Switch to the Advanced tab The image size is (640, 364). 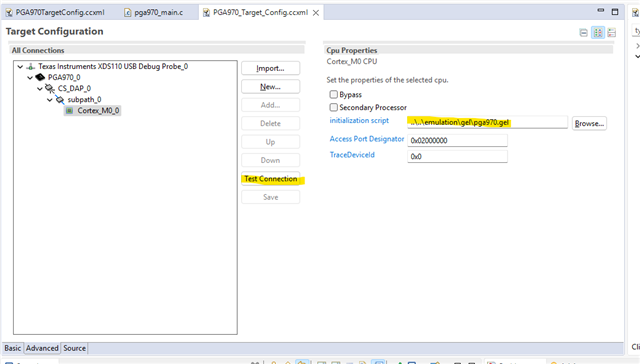tap(42, 348)
